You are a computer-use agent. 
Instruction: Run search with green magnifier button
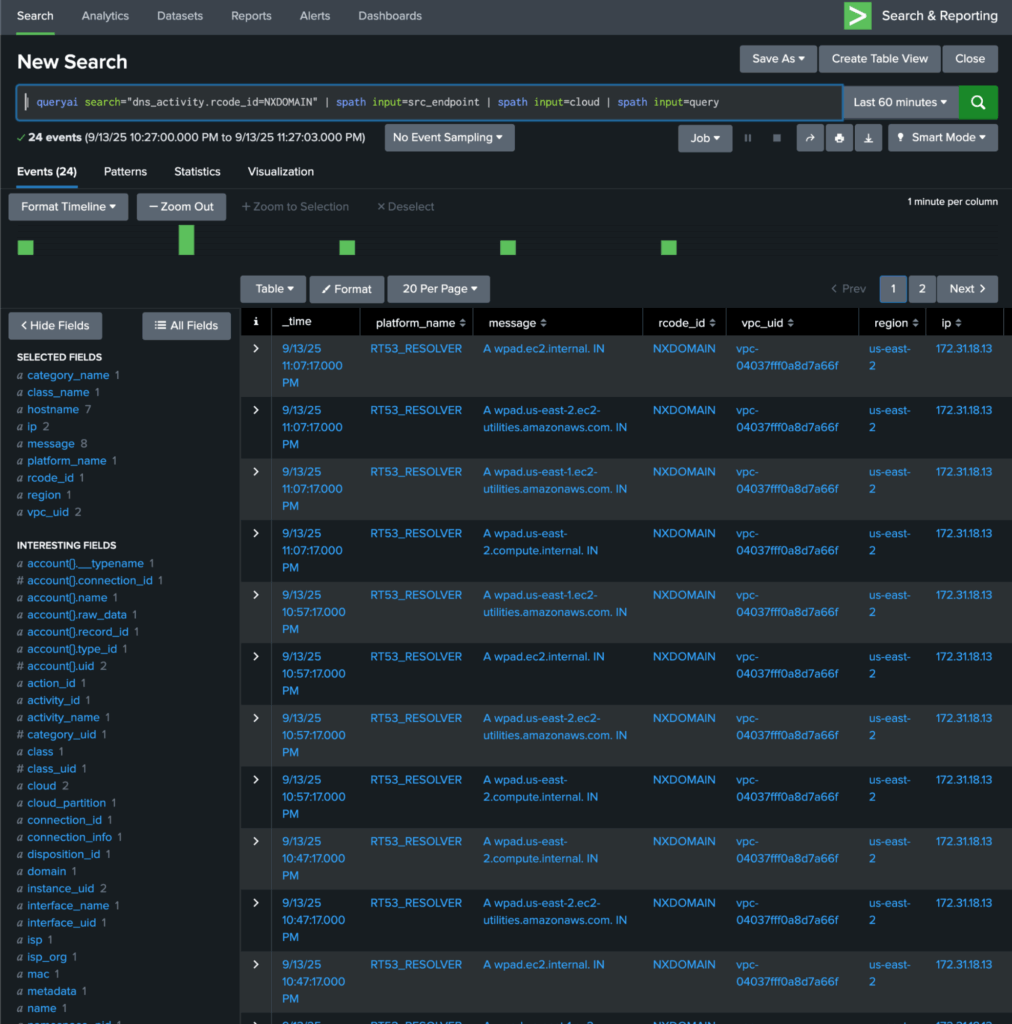pyautogui.click(x=978, y=102)
